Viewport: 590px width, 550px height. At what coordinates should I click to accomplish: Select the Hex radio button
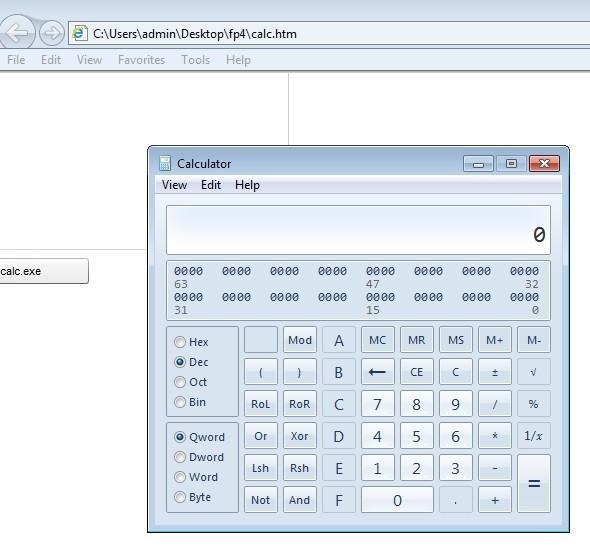[x=180, y=342]
